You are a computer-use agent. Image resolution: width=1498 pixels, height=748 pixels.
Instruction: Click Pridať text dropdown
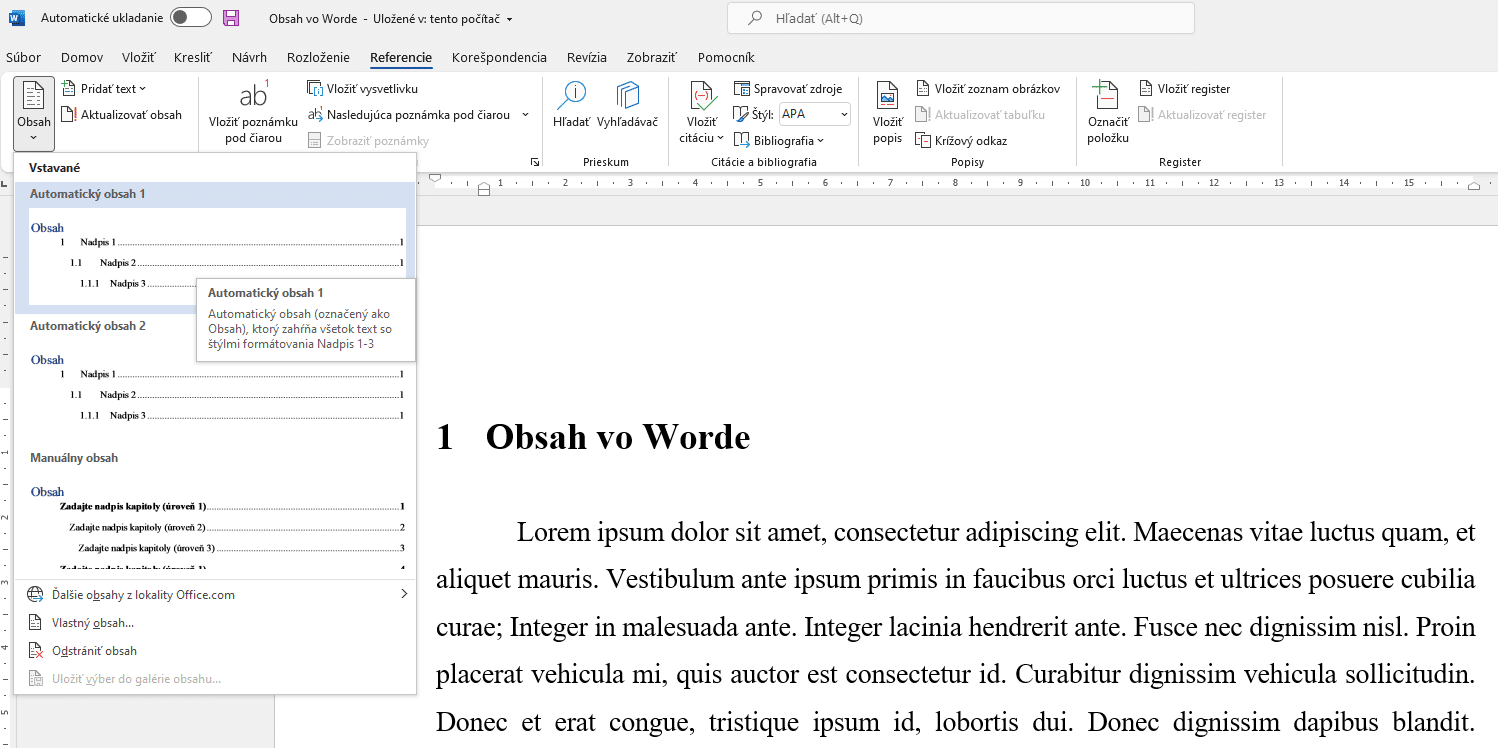[104, 89]
